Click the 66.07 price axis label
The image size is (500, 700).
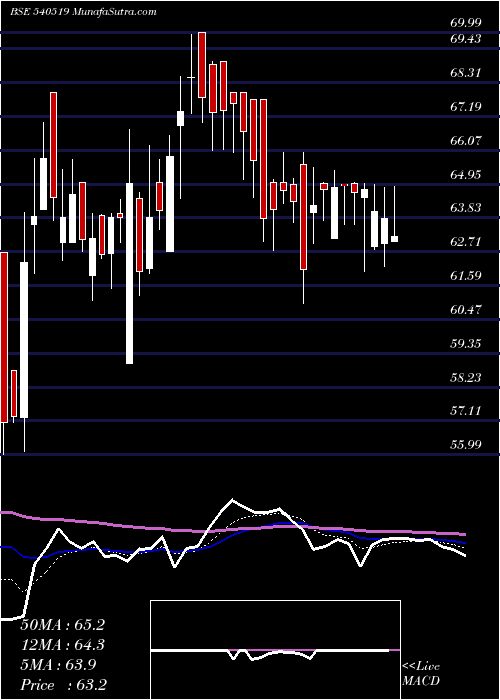(465, 140)
